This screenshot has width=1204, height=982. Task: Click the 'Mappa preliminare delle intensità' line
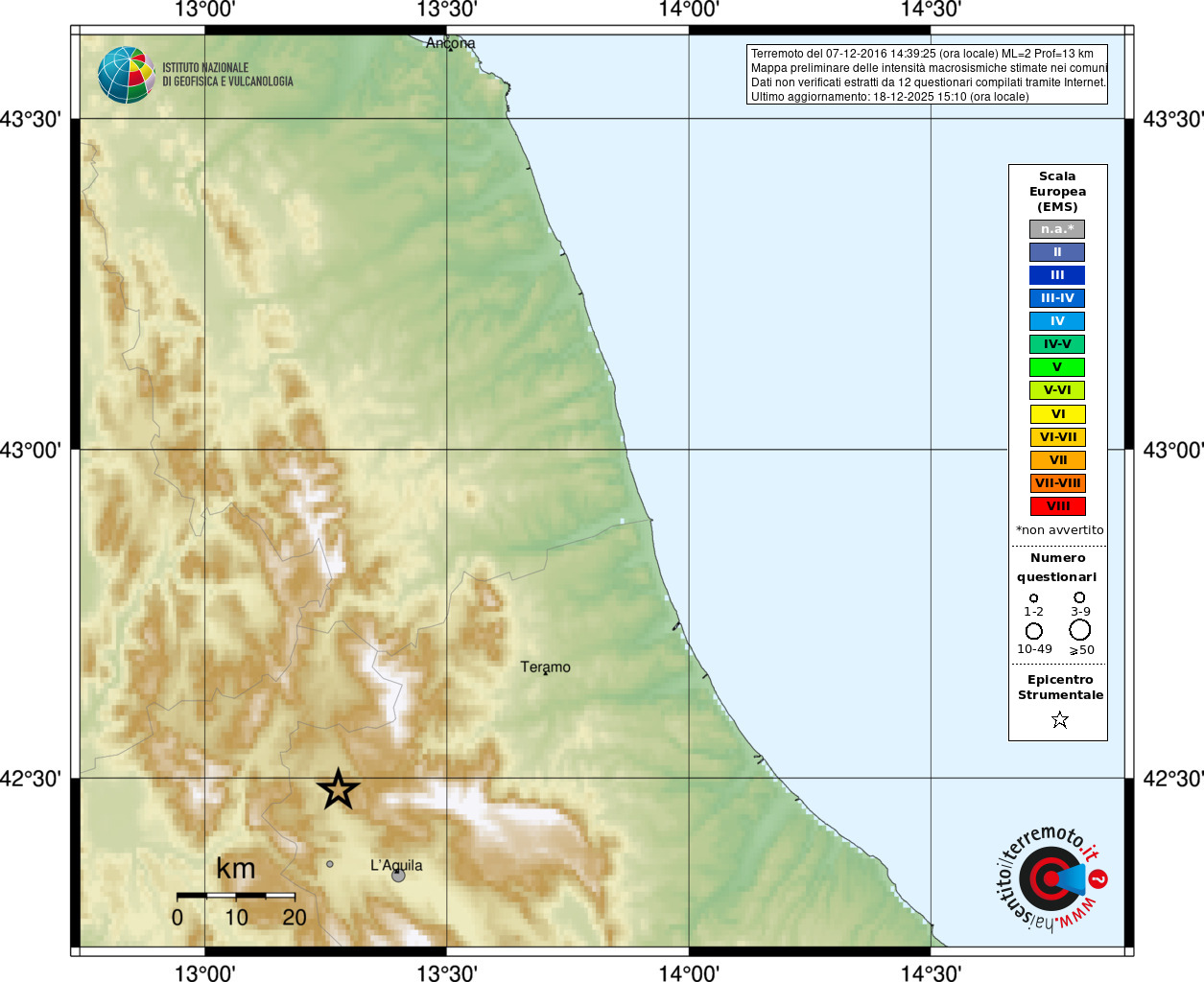(x=929, y=68)
